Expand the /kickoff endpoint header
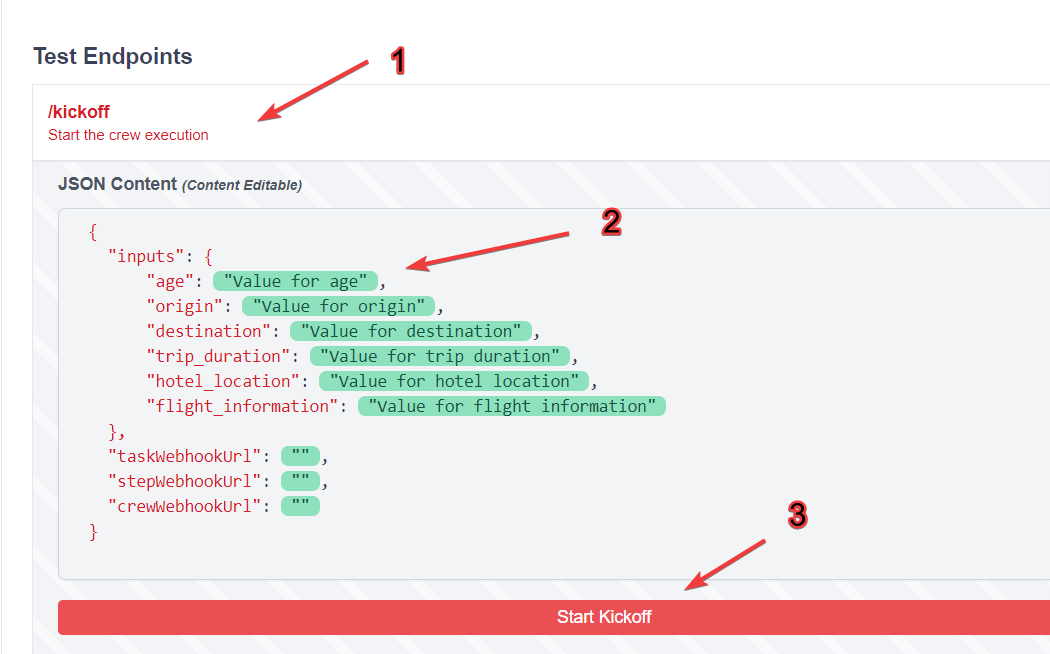Screen dimensions: 1050x654 79,112
